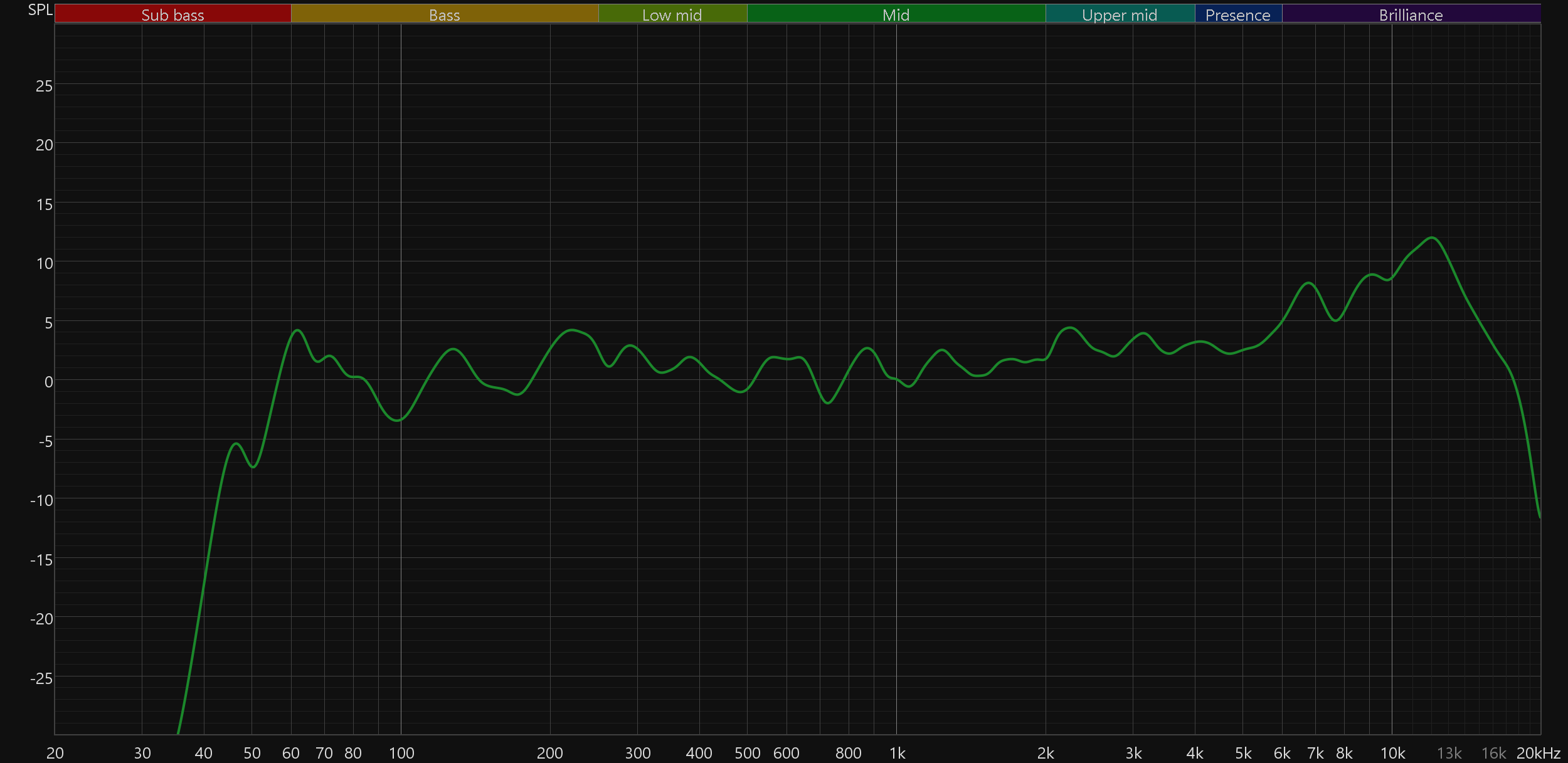Click the Upper mid band label
1568x763 pixels.
tap(1120, 14)
